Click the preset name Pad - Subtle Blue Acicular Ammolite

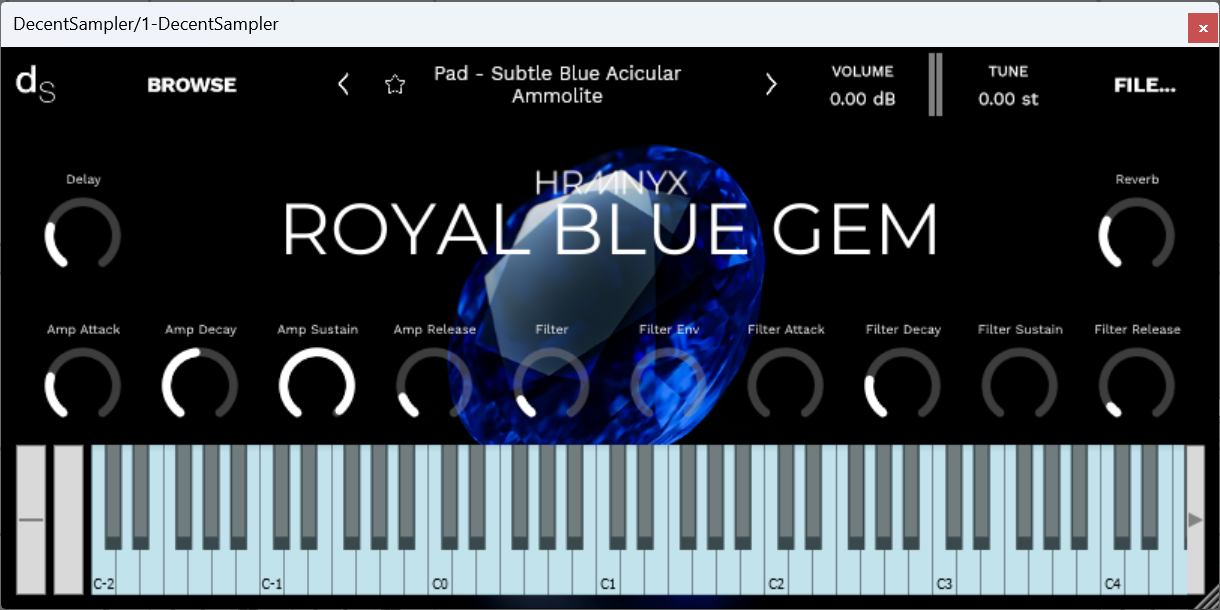(557, 84)
